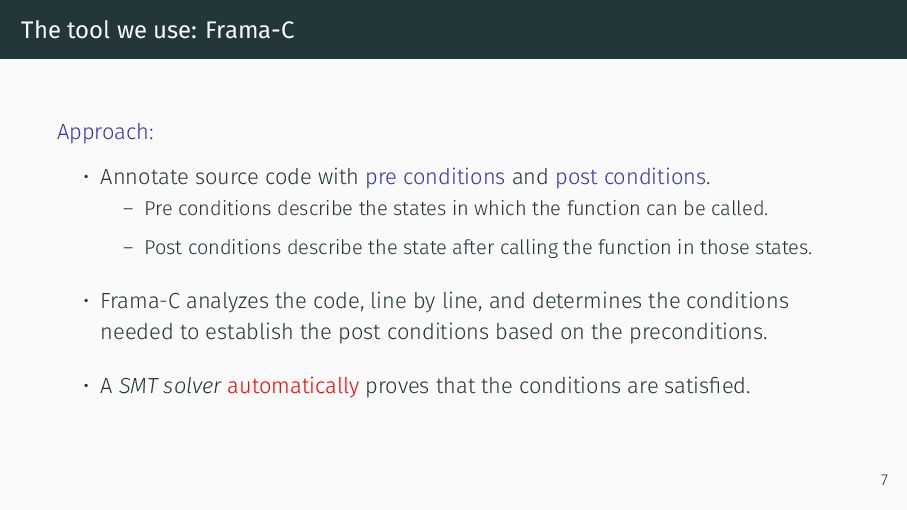Click the word 'Frama-C' in the title bar

(250, 30)
